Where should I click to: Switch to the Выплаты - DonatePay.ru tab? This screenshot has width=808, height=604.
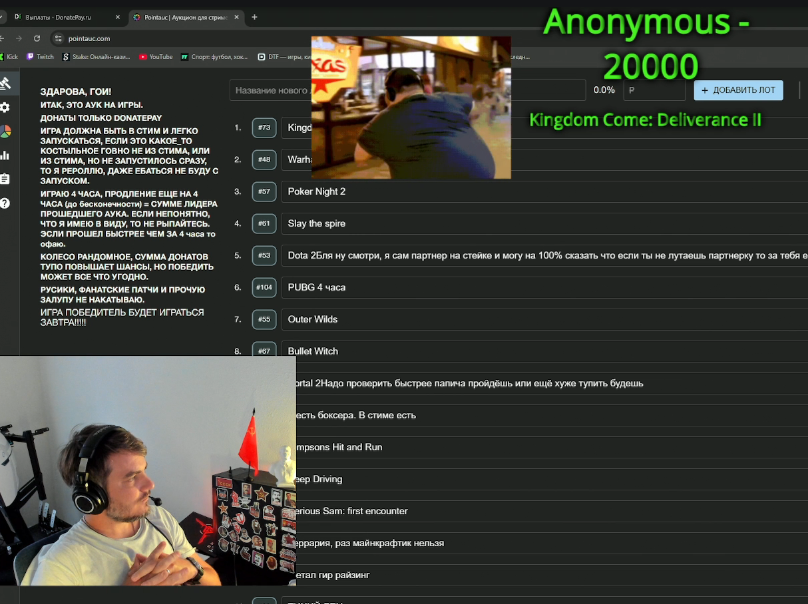tap(67, 17)
